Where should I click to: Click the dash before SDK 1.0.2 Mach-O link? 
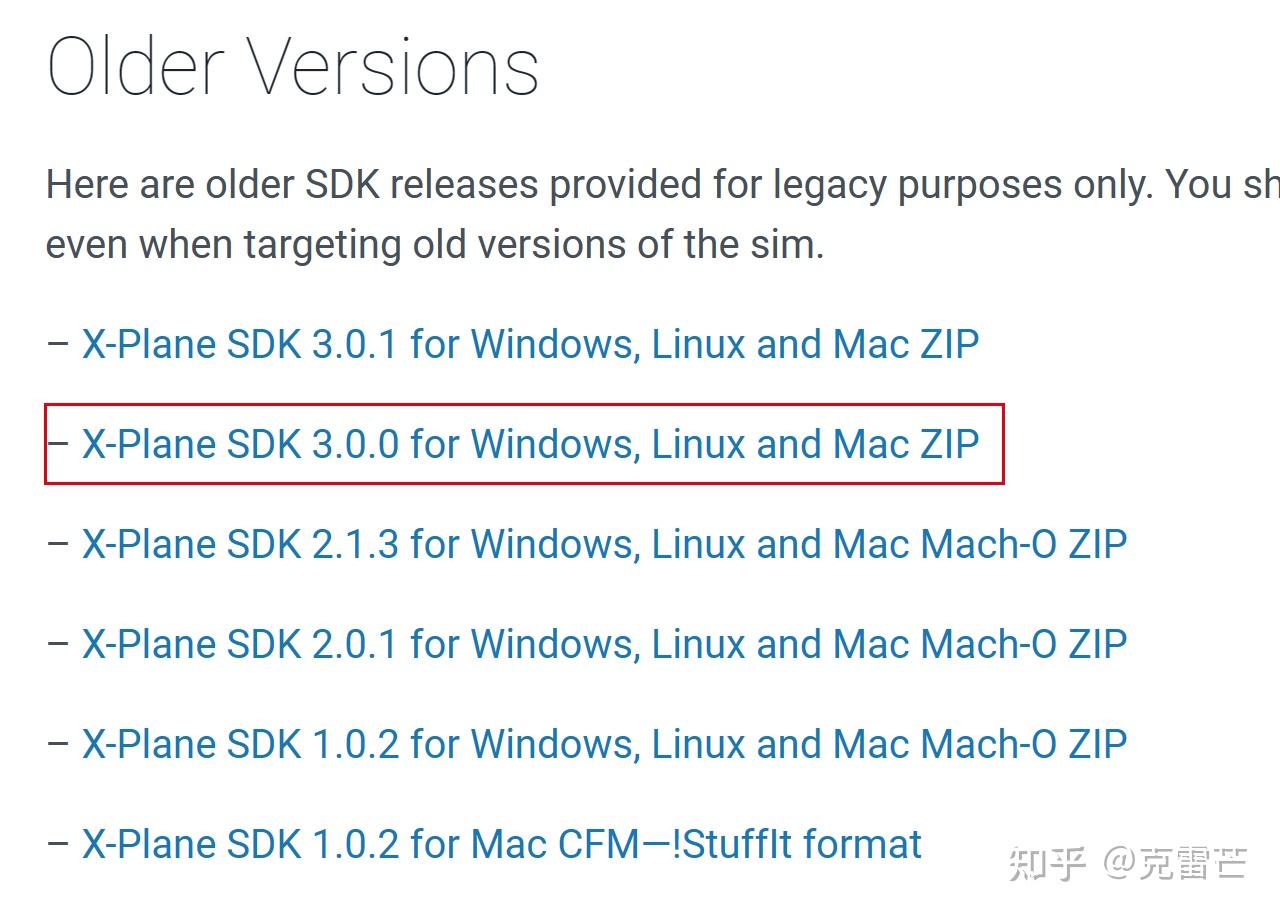coord(58,745)
